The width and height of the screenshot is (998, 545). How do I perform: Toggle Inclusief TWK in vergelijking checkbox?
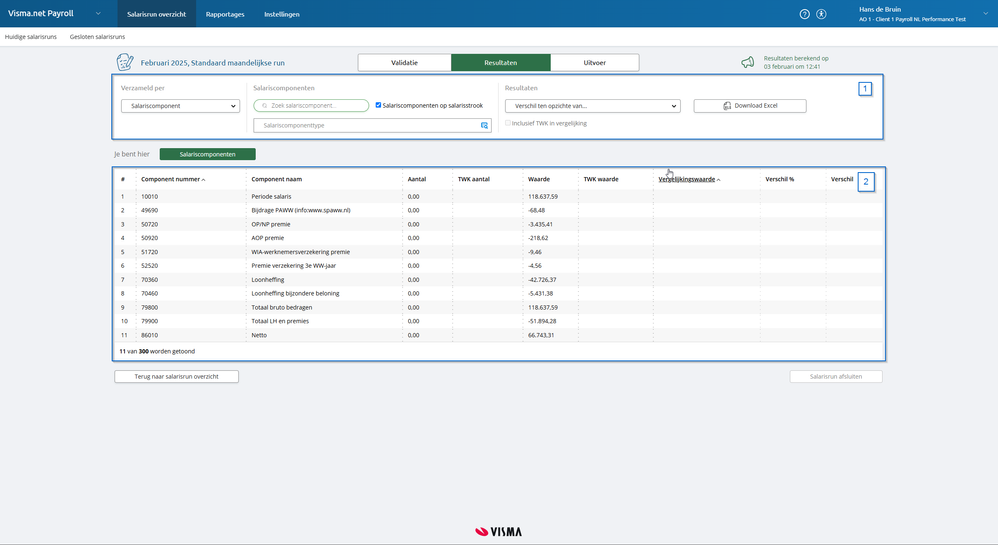pyautogui.click(x=508, y=123)
